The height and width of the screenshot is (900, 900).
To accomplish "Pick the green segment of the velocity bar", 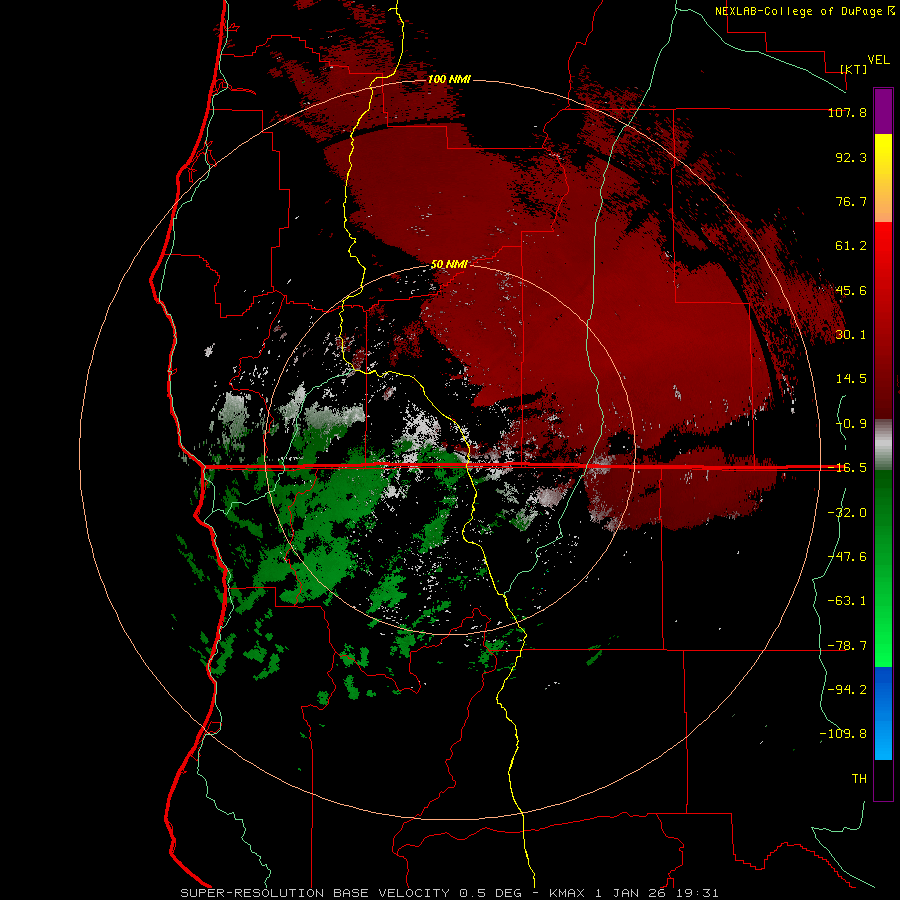I will click(883, 568).
